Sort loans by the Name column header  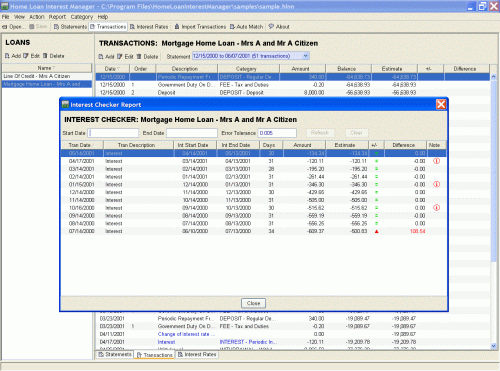tap(46, 68)
